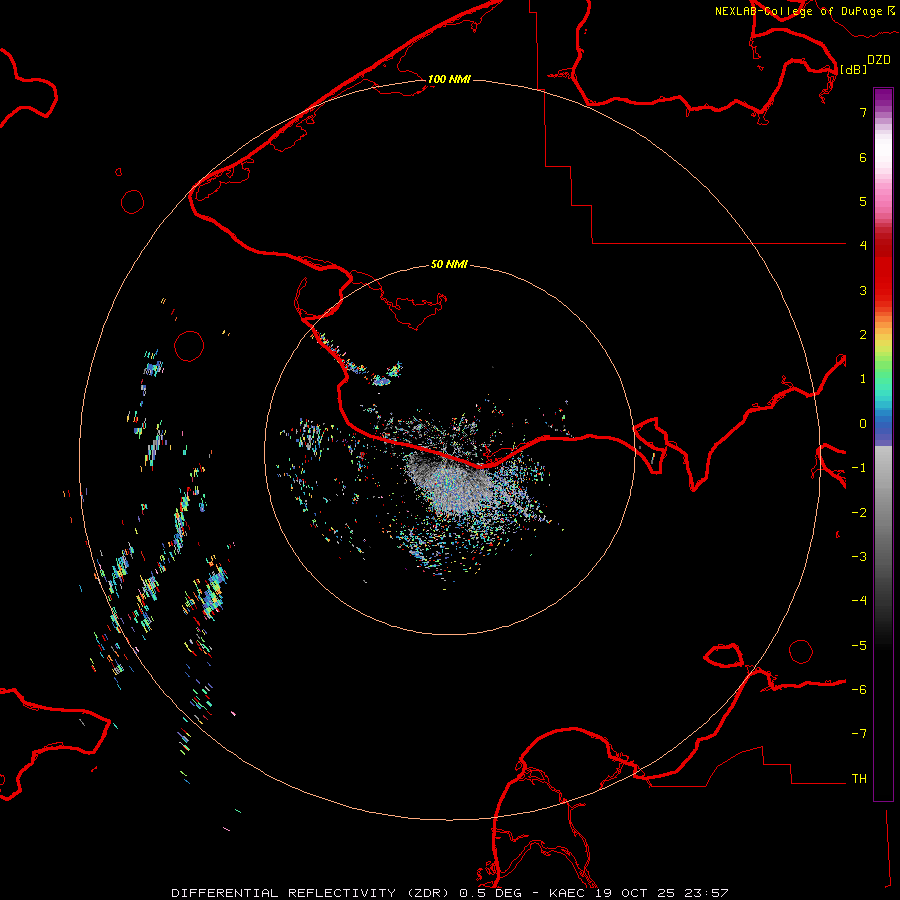
Task: Click the -7 dB value on color scale
Action: pos(859,734)
